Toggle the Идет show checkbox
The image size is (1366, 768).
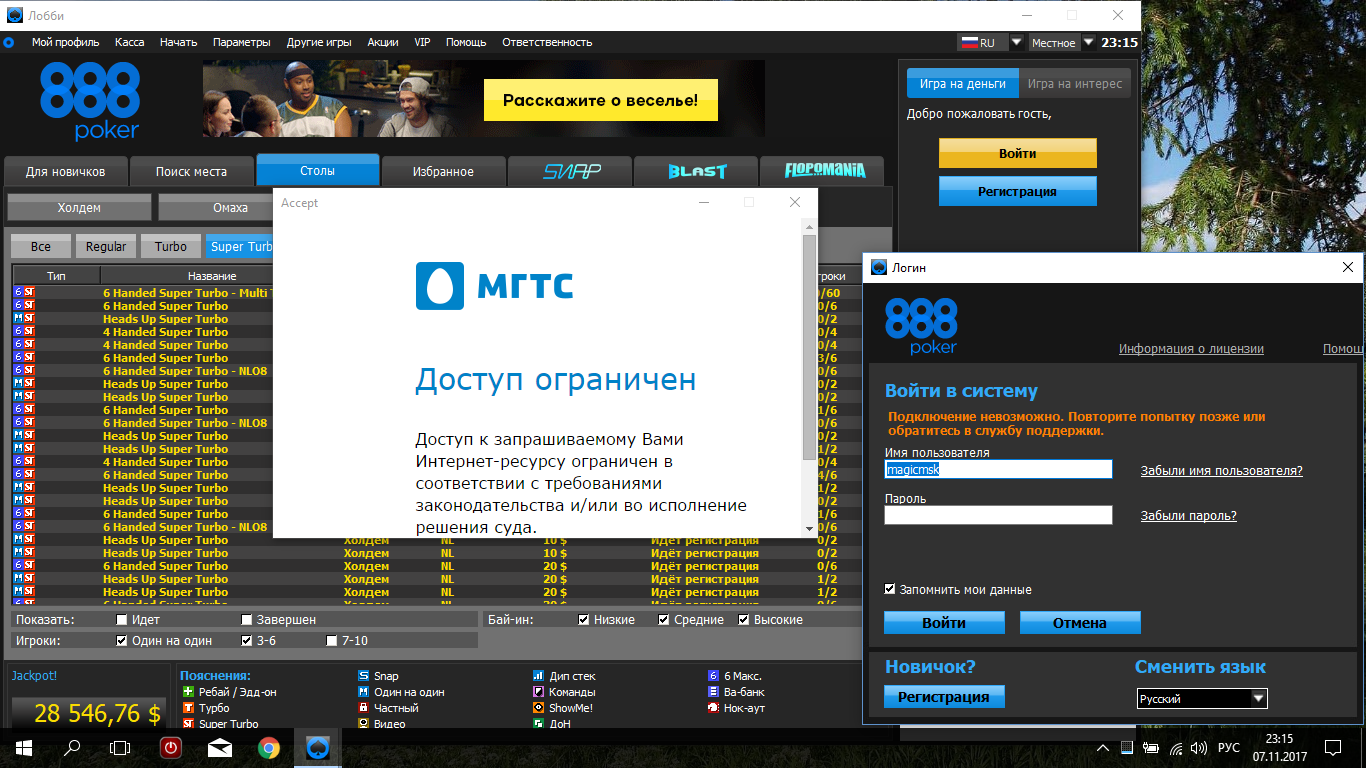click(123, 620)
